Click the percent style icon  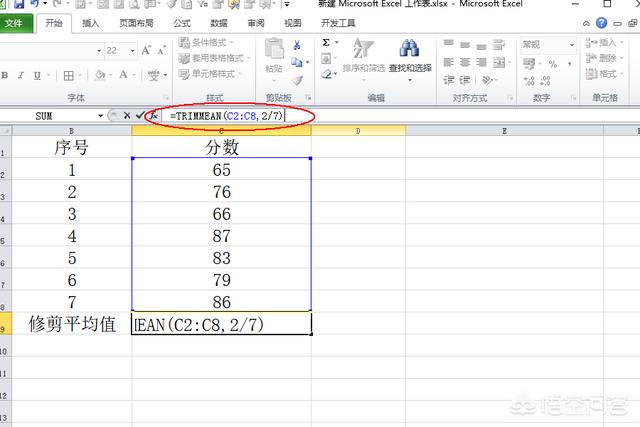coord(553,64)
